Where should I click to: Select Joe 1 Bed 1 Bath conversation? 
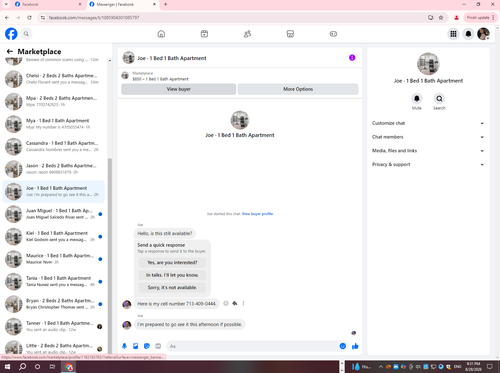[x=53, y=191]
